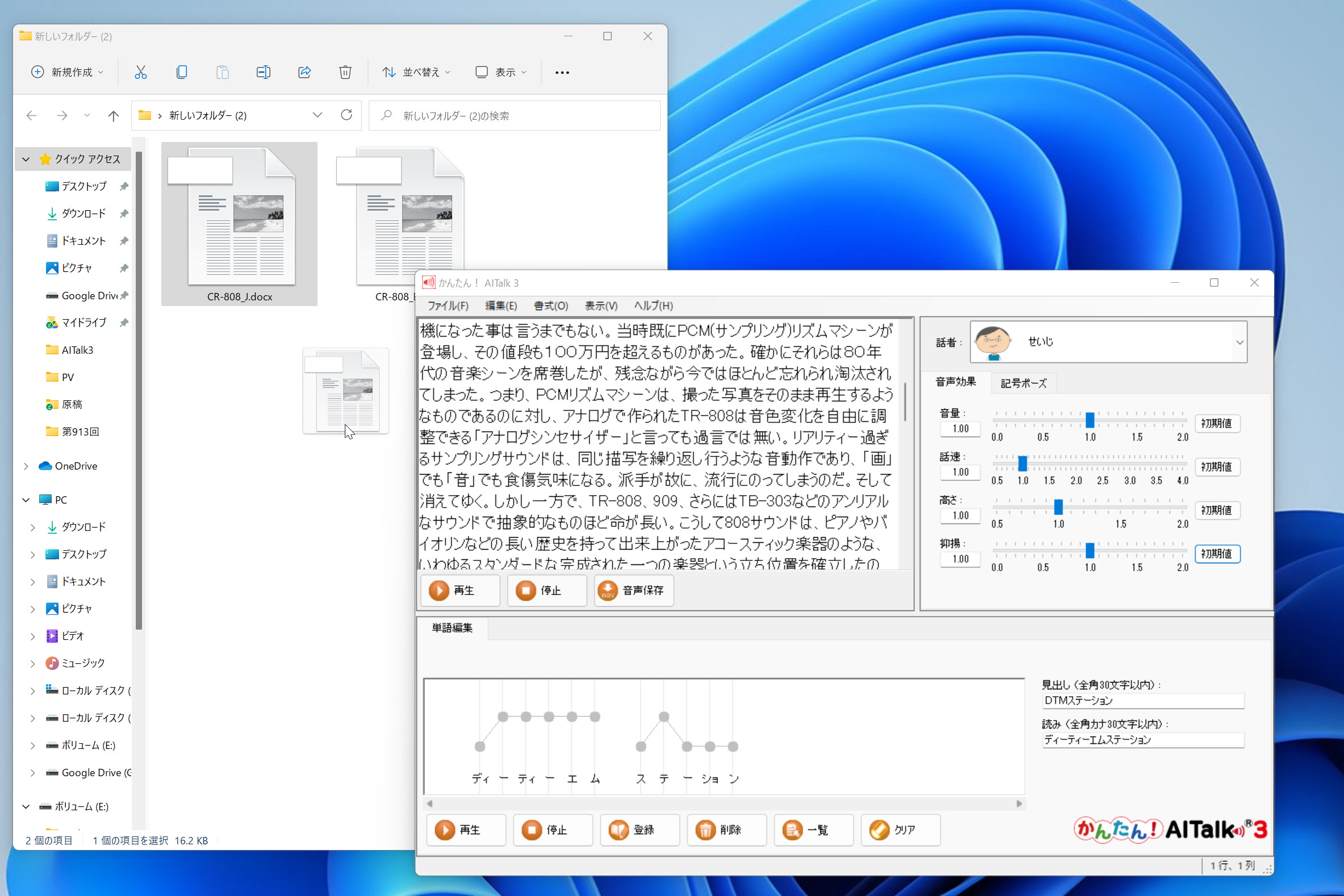Collapse the クイック アクセス tree node
Viewport: 1344px width, 896px height.
tap(26, 159)
